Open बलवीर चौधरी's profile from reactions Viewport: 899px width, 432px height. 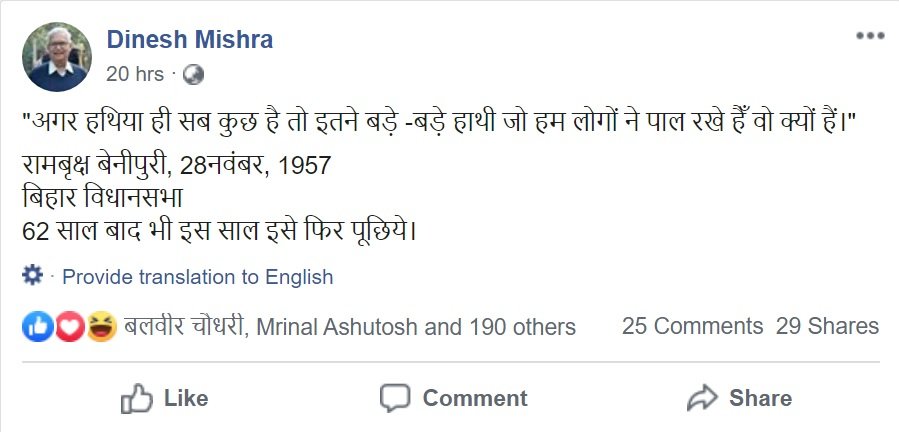point(185,326)
